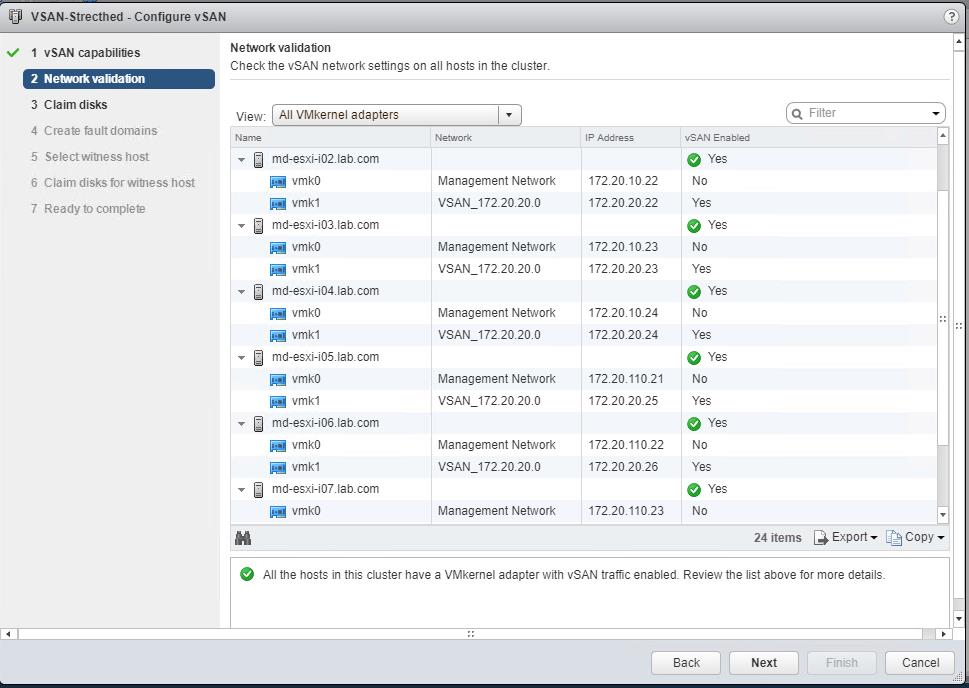Click VSAN_172.20.20.0 network in 172.20.20.26 row
This screenshot has width=969, height=688.
tap(489, 467)
